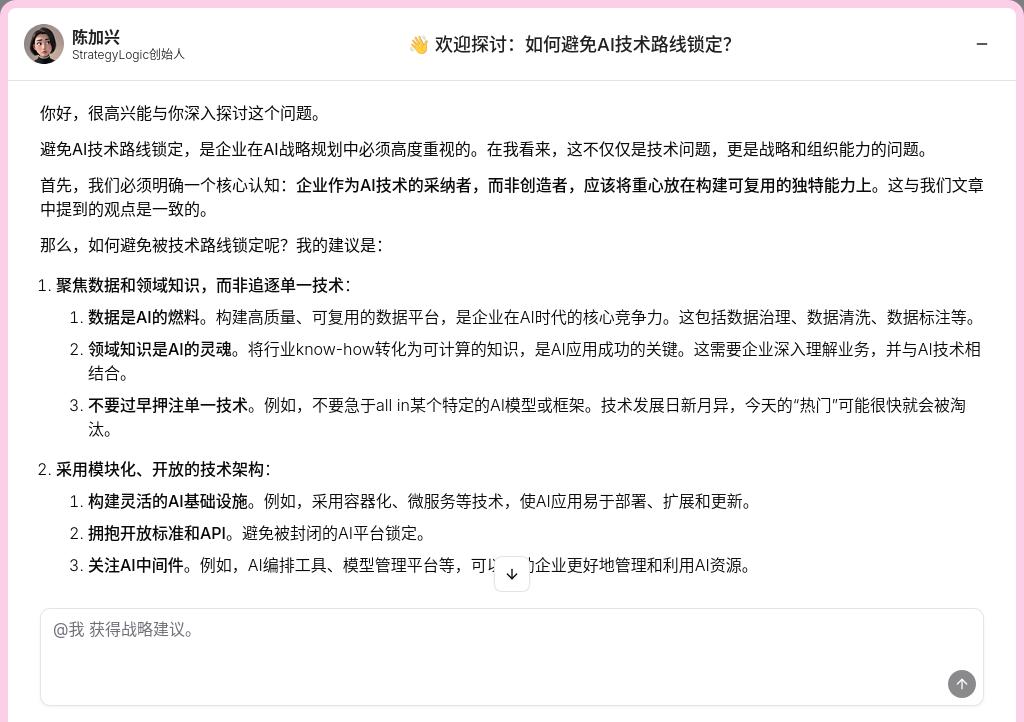Click the 'StrategyLogic创始人' subtitle

[128, 55]
